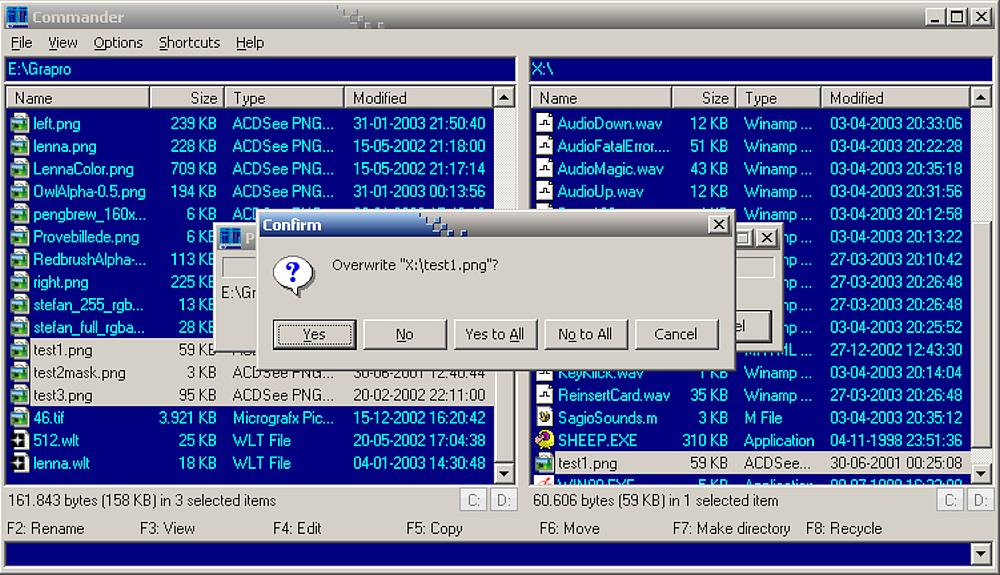Image resolution: width=1000 pixels, height=575 pixels.
Task: Click the F3: View shortcut label
Action: [x=167, y=528]
